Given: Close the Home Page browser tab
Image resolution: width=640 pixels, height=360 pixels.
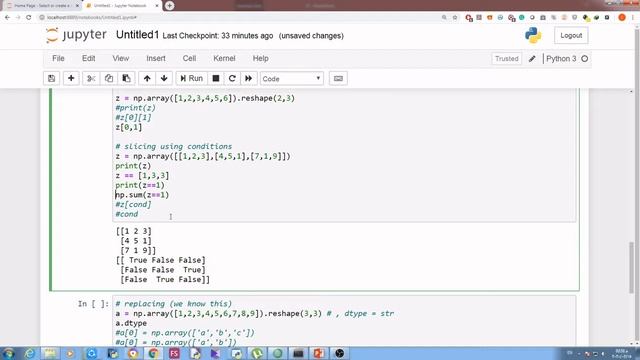Looking at the screenshot, I should [77, 6].
